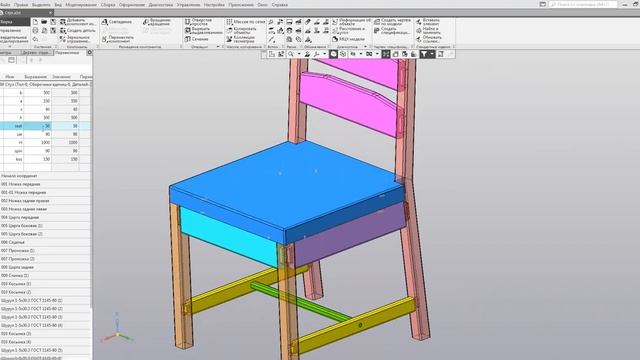Click Расстояние и угол measurement
This screenshot has height=360, width=640.
pos(348,31)
